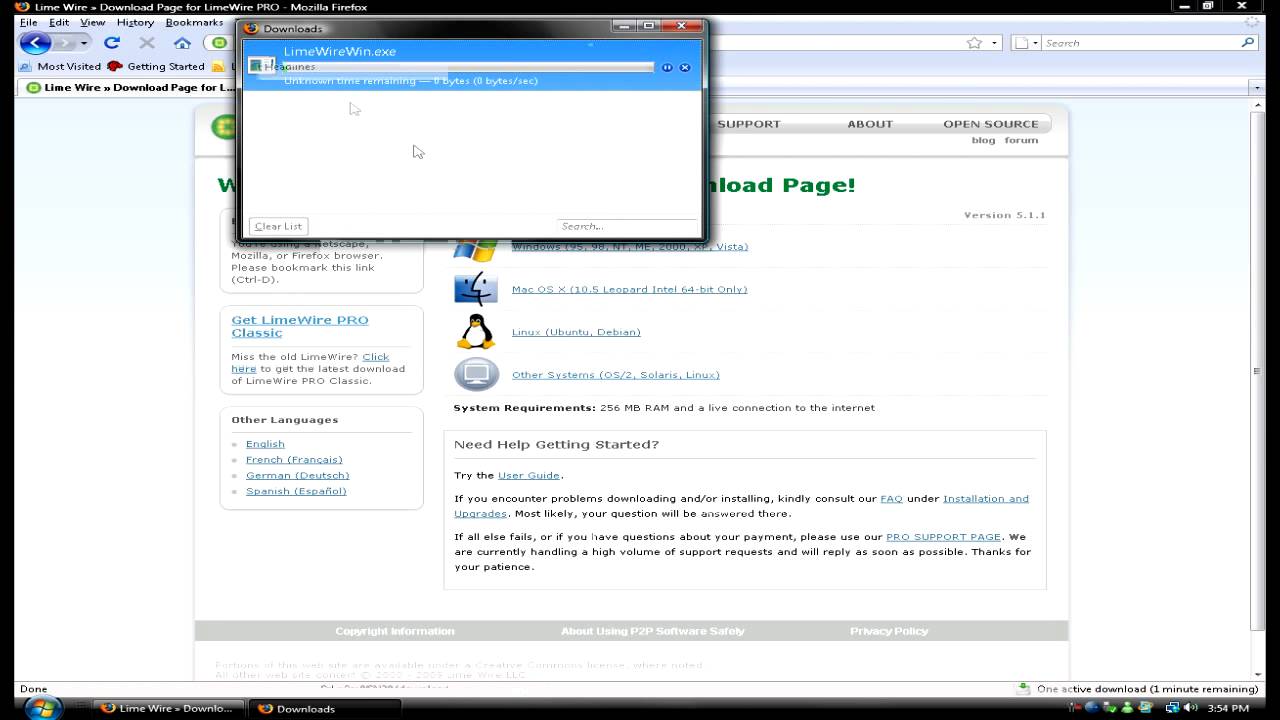Open the address bar URL dropdown arrow
The image size is (1280, 720).
click(995, 43)
